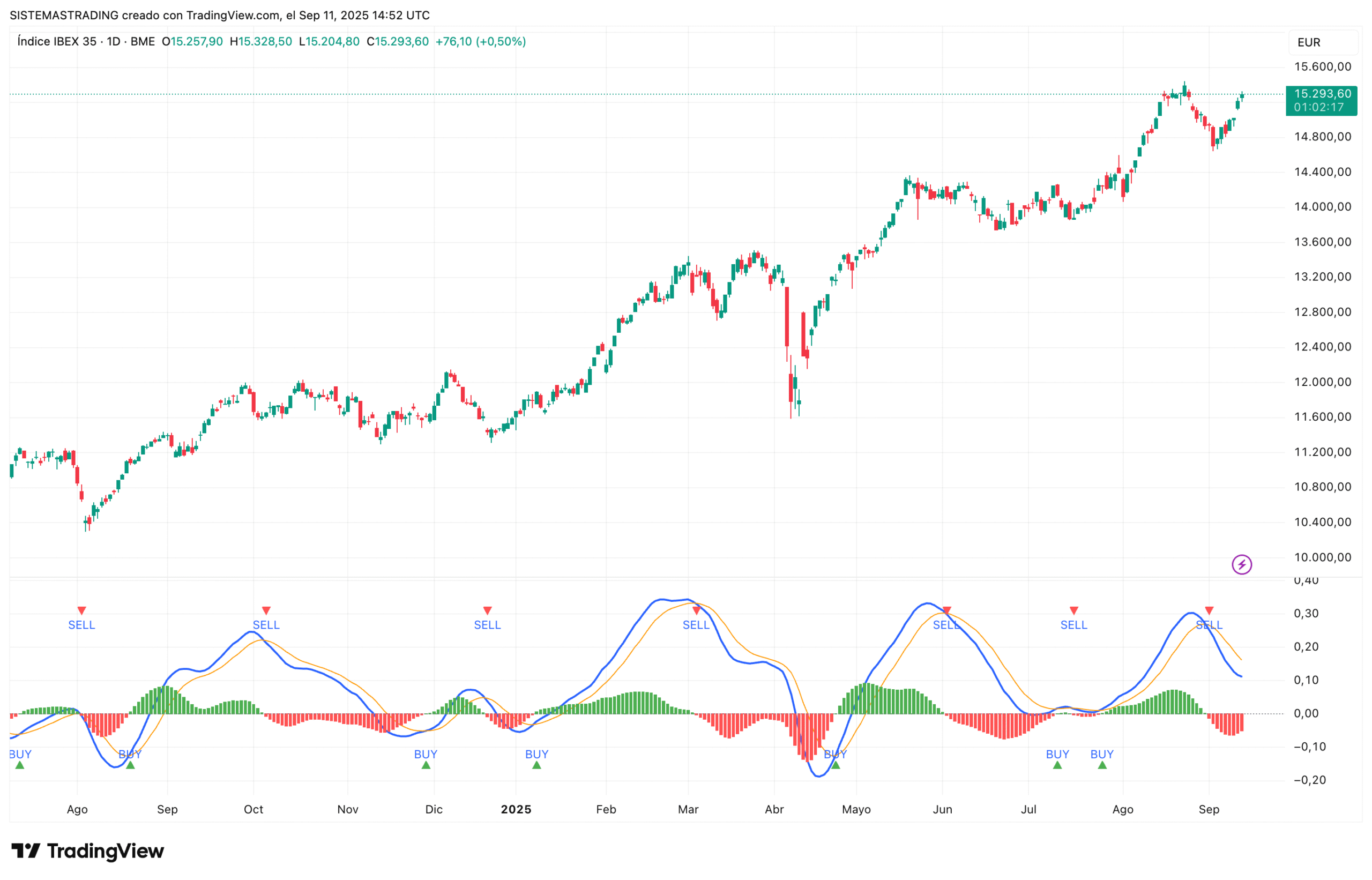
Task: Click the Mayo label on time axis
Action: 856,809
